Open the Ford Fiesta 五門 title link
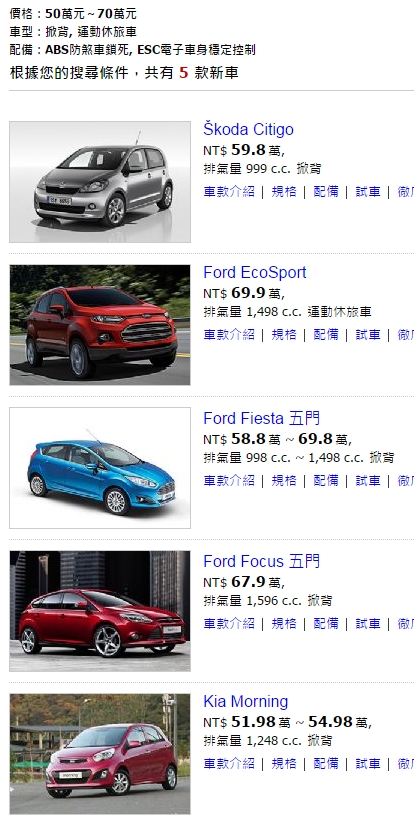 [262, 418]
